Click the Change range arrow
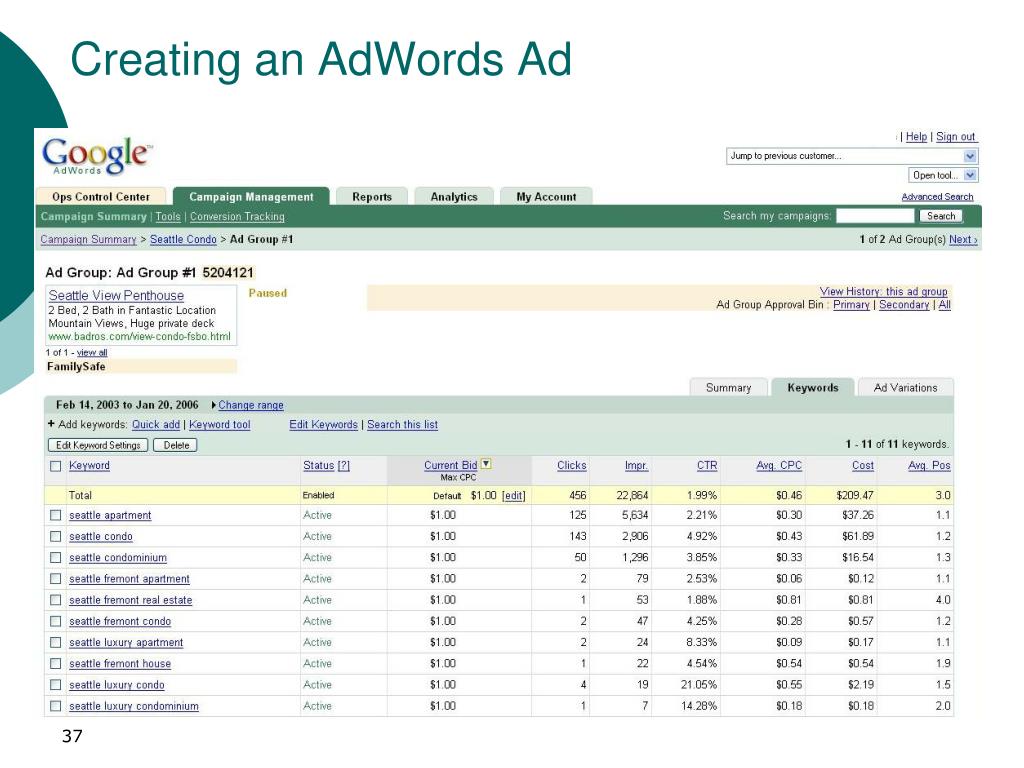 (214, 406)
